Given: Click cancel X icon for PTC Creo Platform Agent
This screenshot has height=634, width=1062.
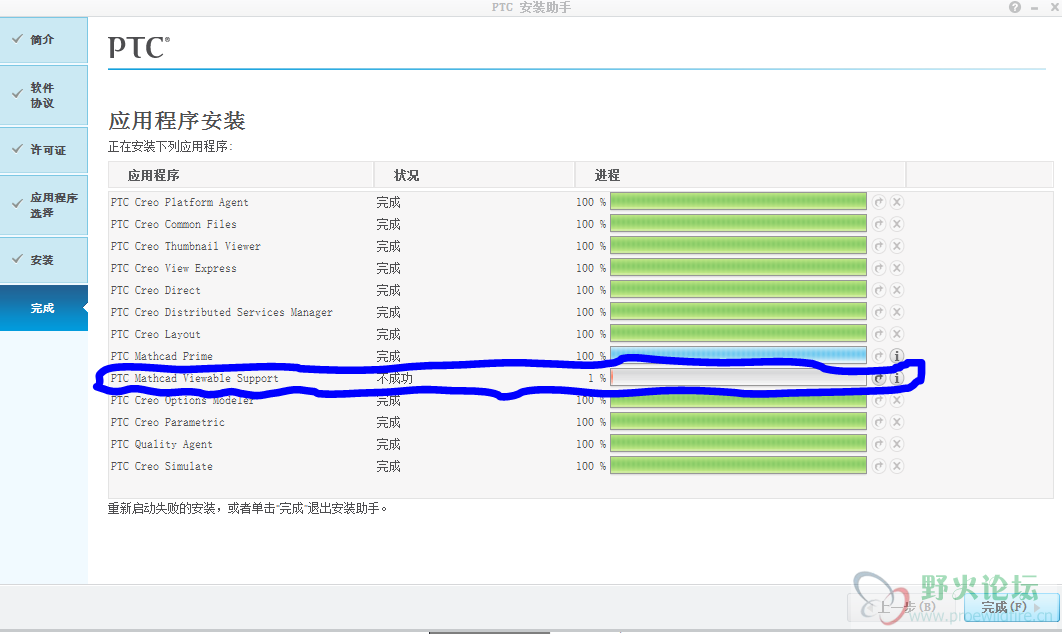Looking at the screenshot, I should click(x=897, y=202).
